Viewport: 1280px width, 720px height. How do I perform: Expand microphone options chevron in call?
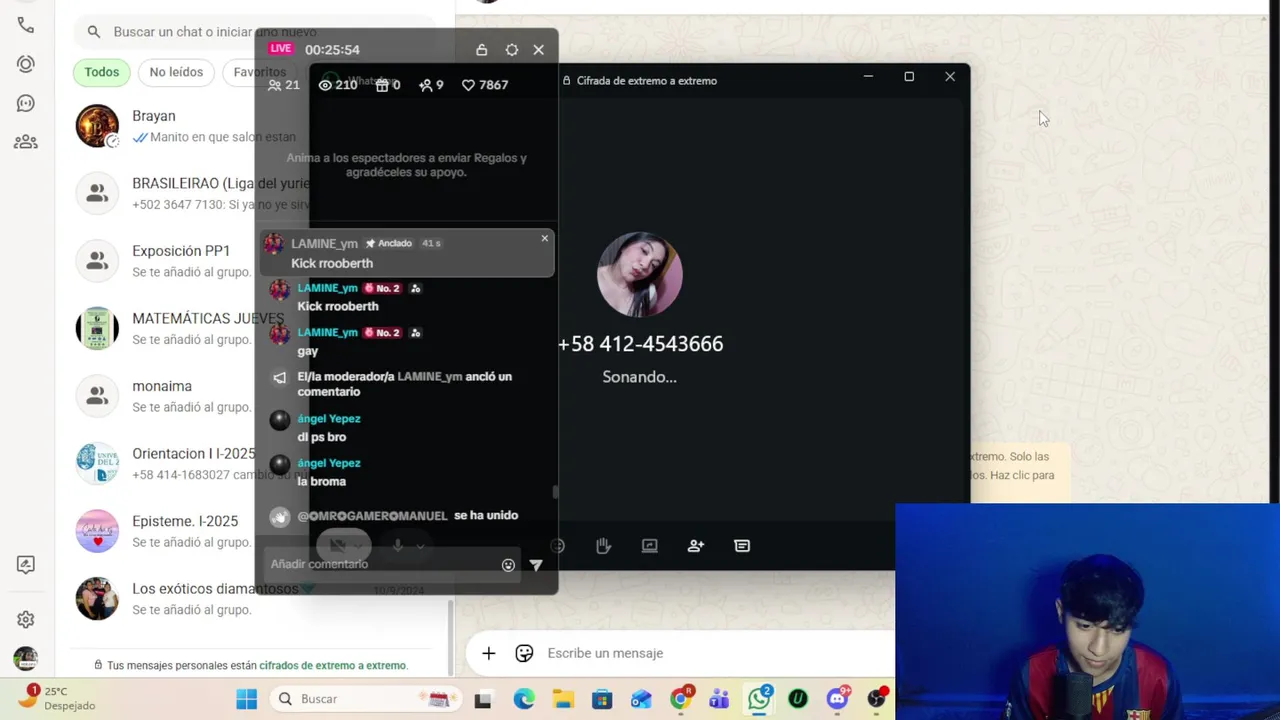click(x=420, y=546)
